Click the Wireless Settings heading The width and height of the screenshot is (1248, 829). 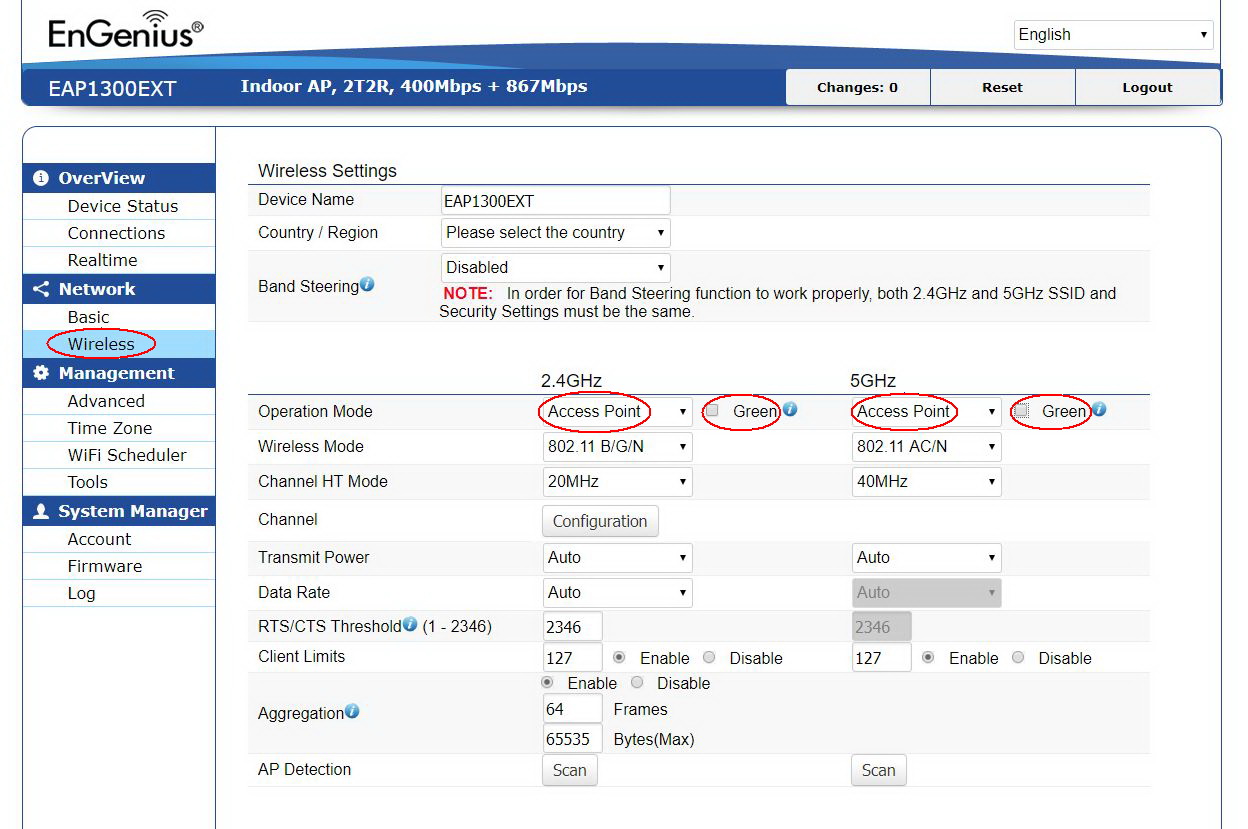[327, 171]
